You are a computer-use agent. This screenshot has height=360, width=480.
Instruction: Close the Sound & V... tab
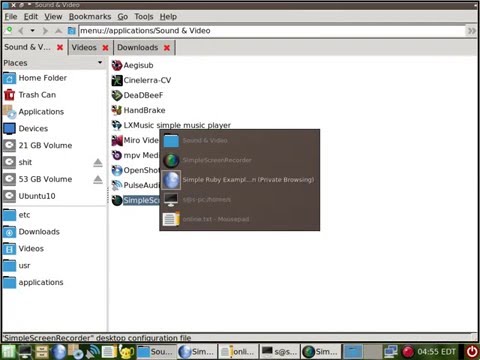coord(60,47)
